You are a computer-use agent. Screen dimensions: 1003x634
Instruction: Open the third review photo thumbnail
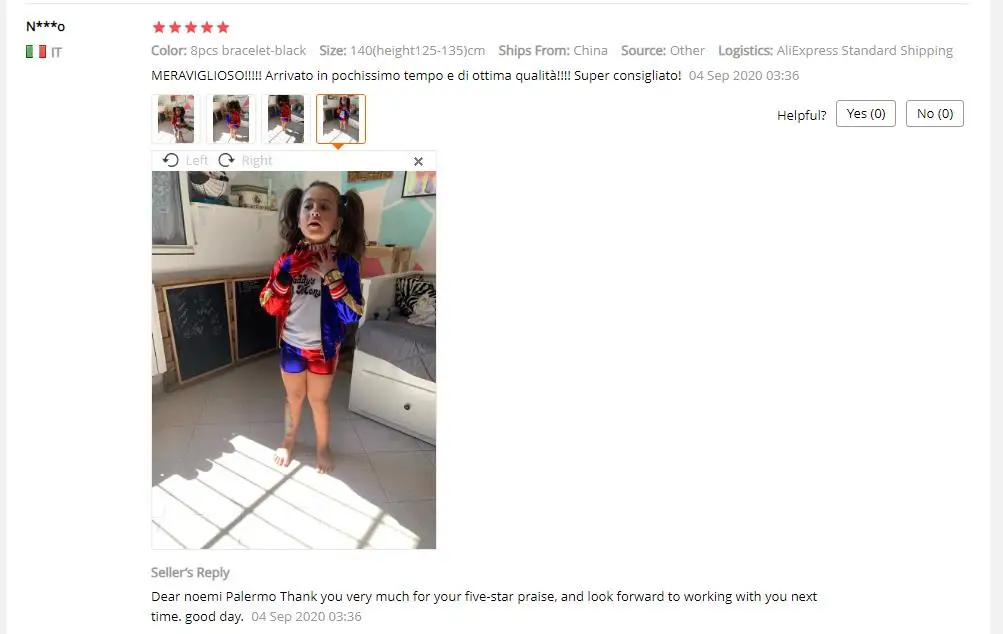[x=286, y=119]
